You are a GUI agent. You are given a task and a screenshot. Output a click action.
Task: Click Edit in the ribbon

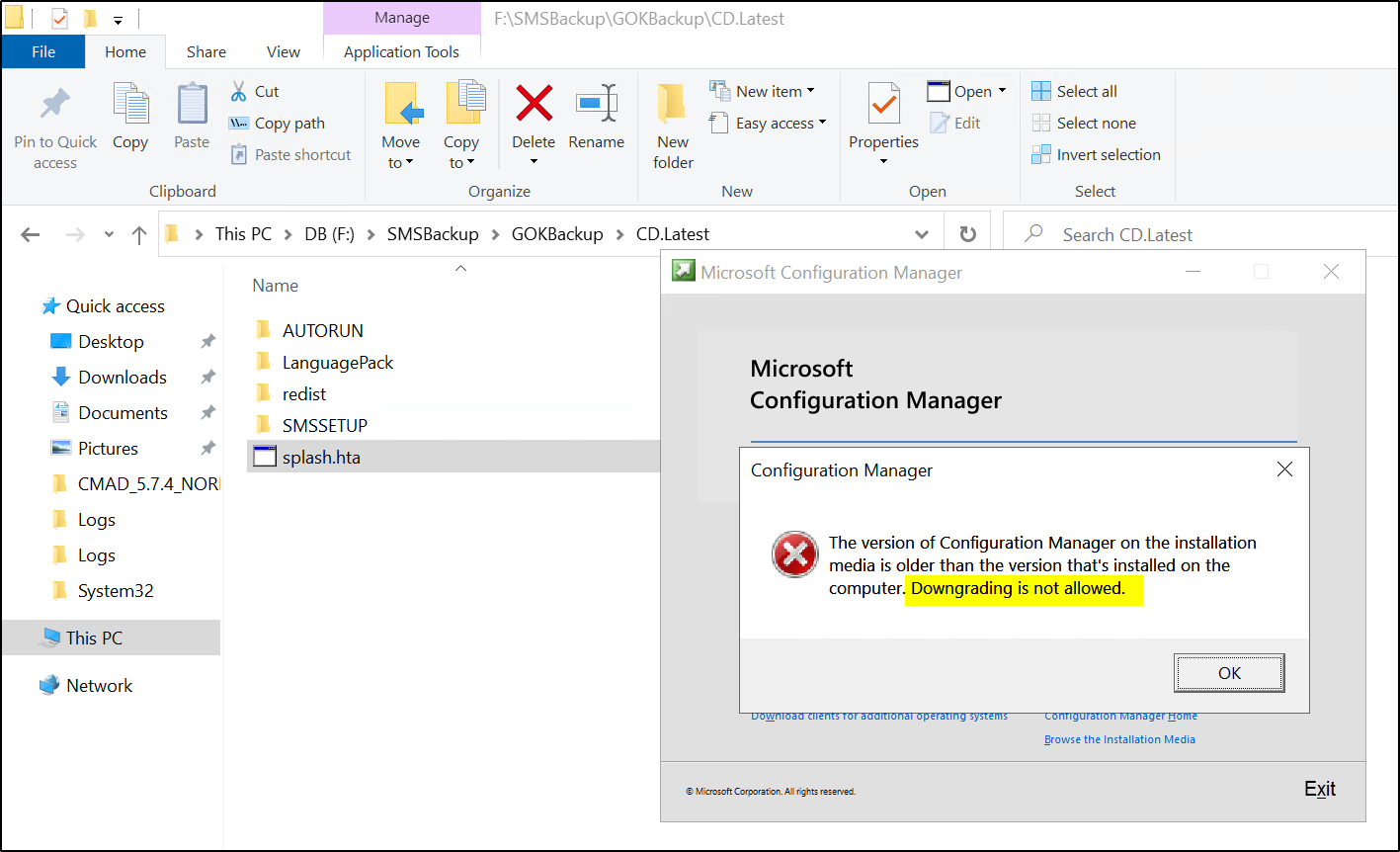(x=955, y=123)
